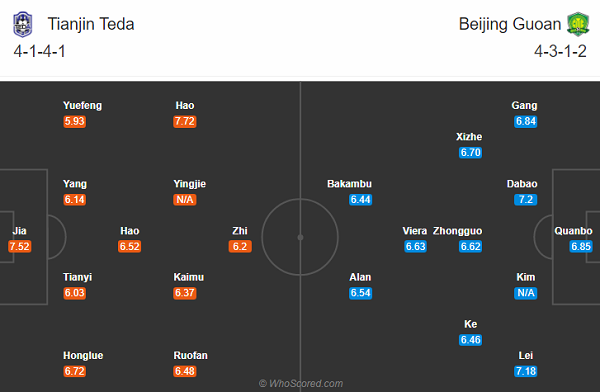Open the WhoScored.com watermark link
Image resolution: width=600 pixels, height=392 pixels.
[301, 383]
